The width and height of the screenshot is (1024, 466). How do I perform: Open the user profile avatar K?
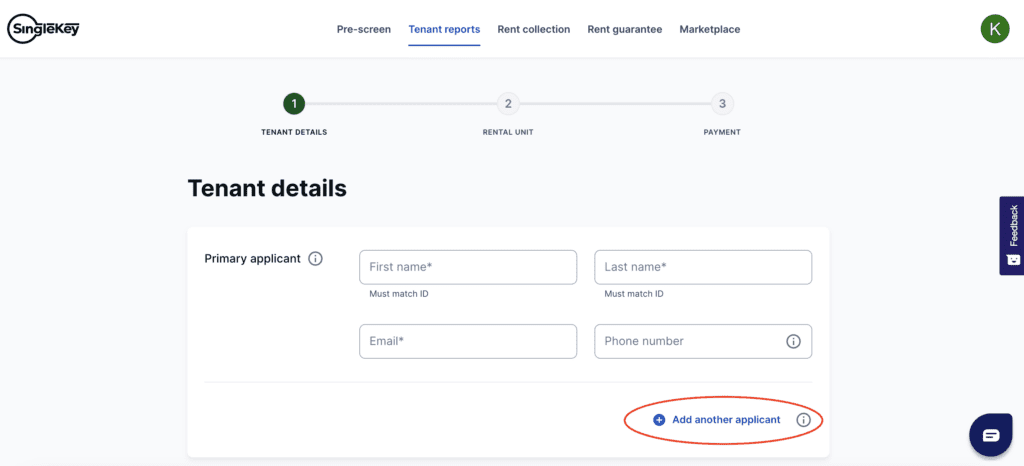[x=994, y=29]
